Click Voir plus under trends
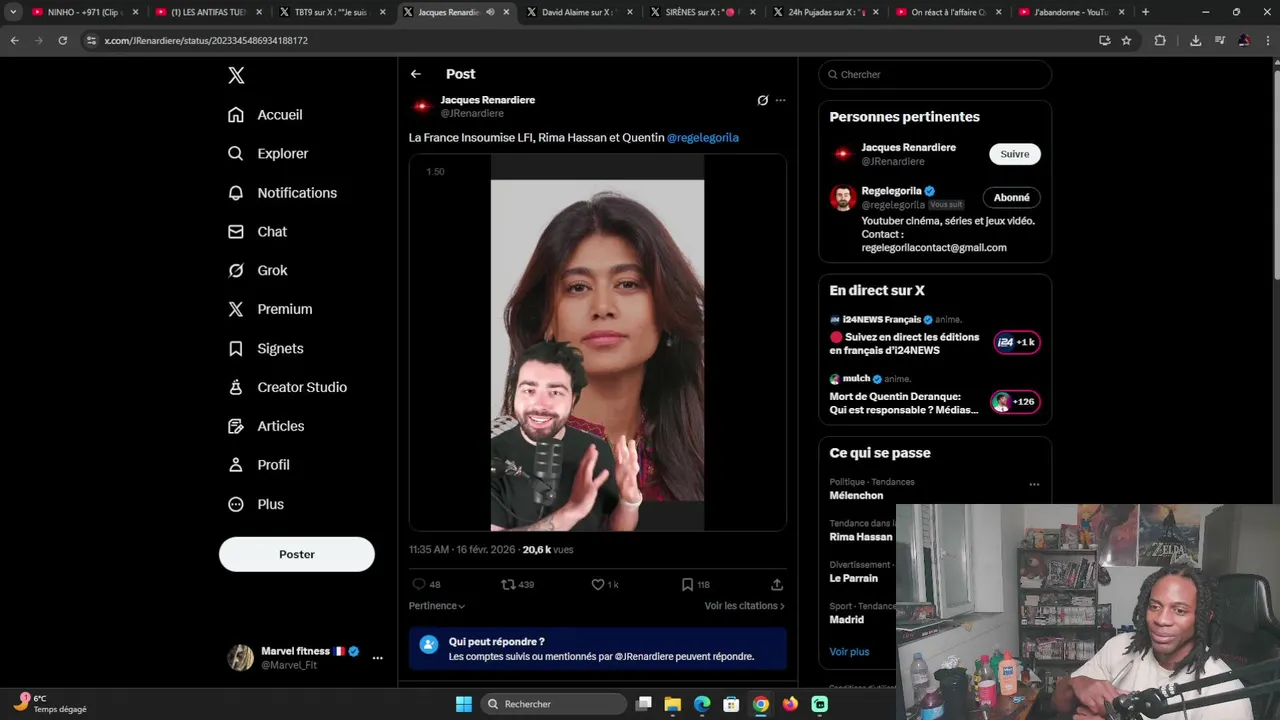1280x720 pixels. point(849,652)
